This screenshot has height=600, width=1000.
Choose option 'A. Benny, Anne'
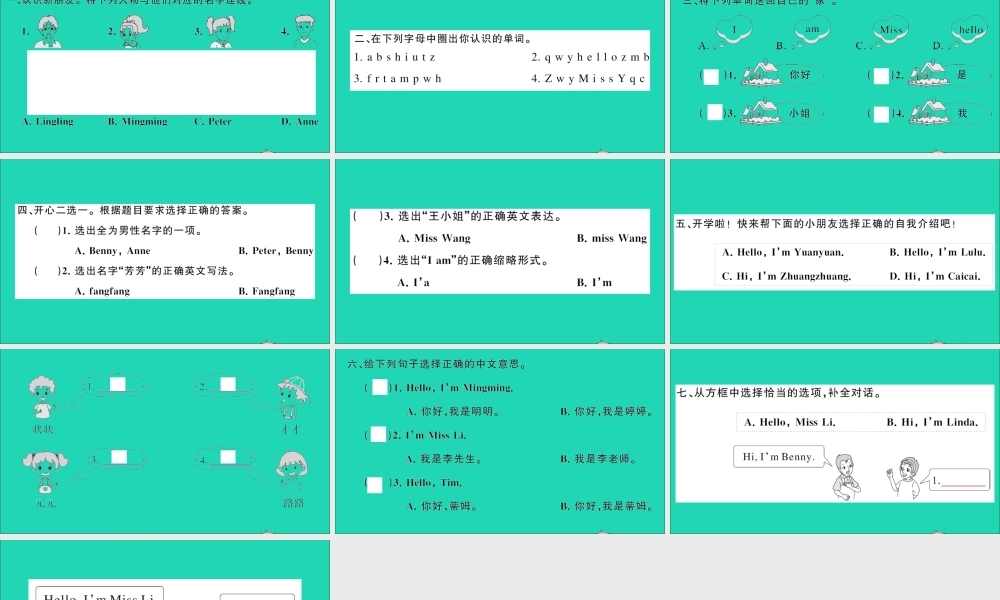[113, 251]
